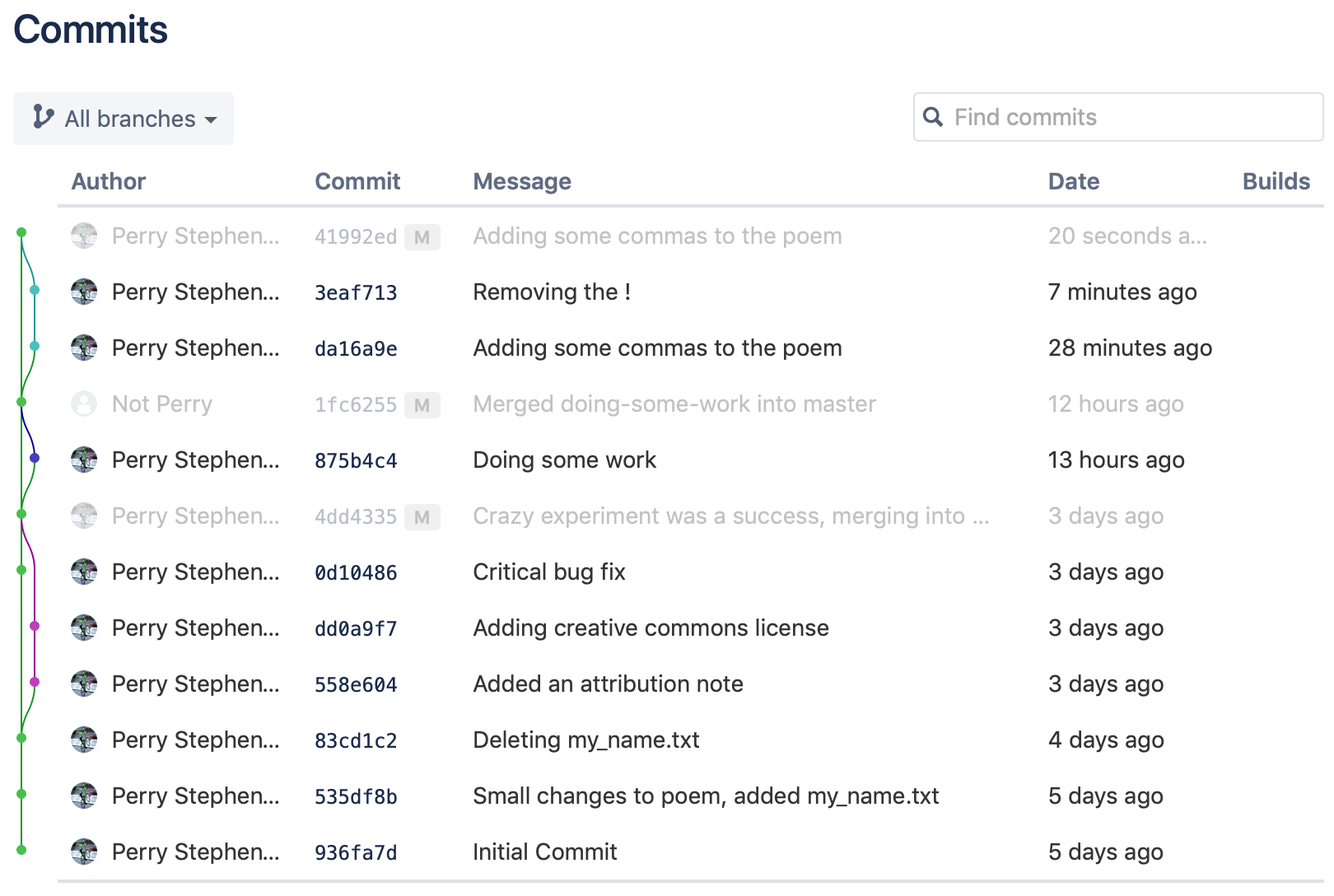Click the message 'Initial Commit'
1334x896 pixels.
(544, 852)
